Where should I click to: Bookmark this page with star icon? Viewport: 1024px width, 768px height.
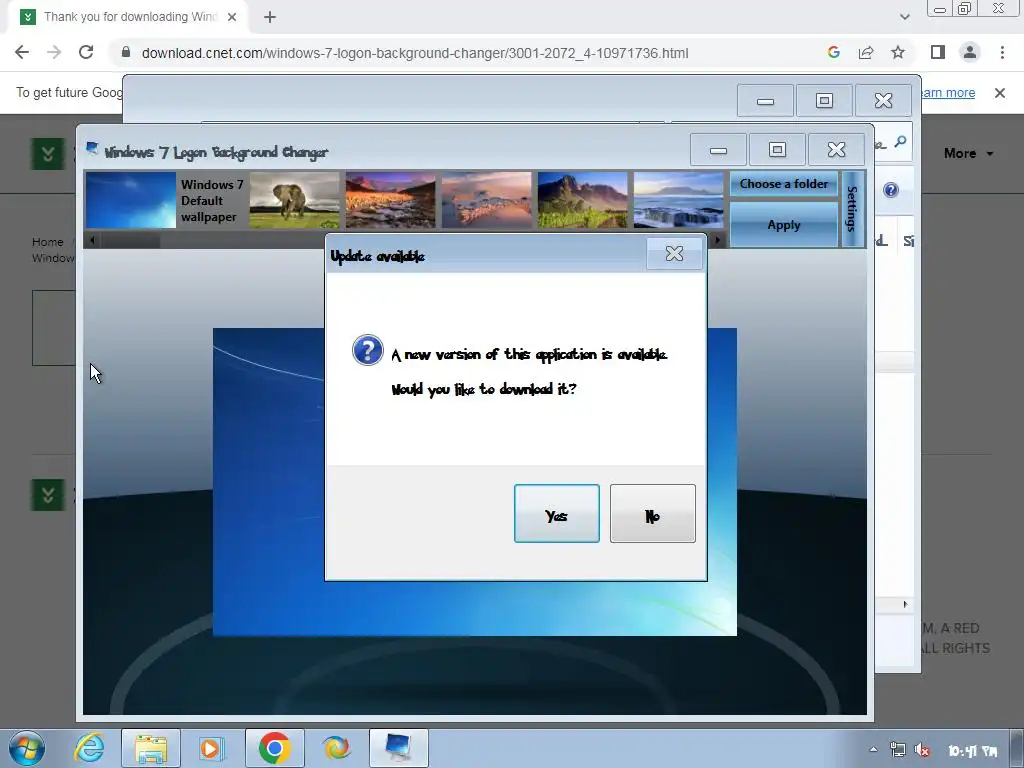898,53
